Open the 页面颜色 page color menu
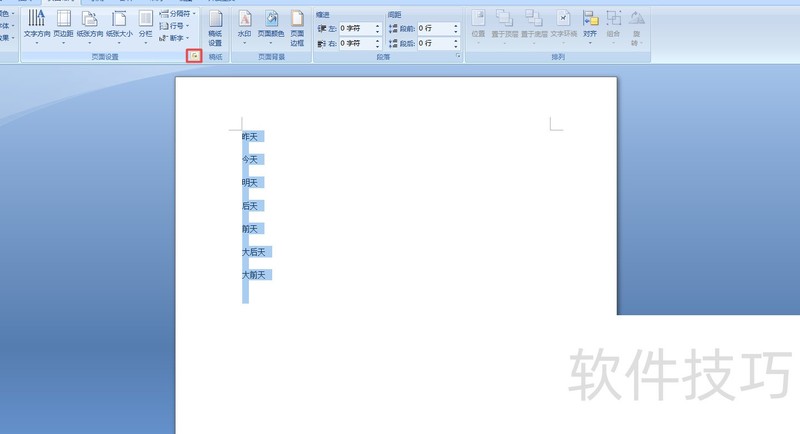This screenshot has height=434, width=800. (x=271, y=27)
